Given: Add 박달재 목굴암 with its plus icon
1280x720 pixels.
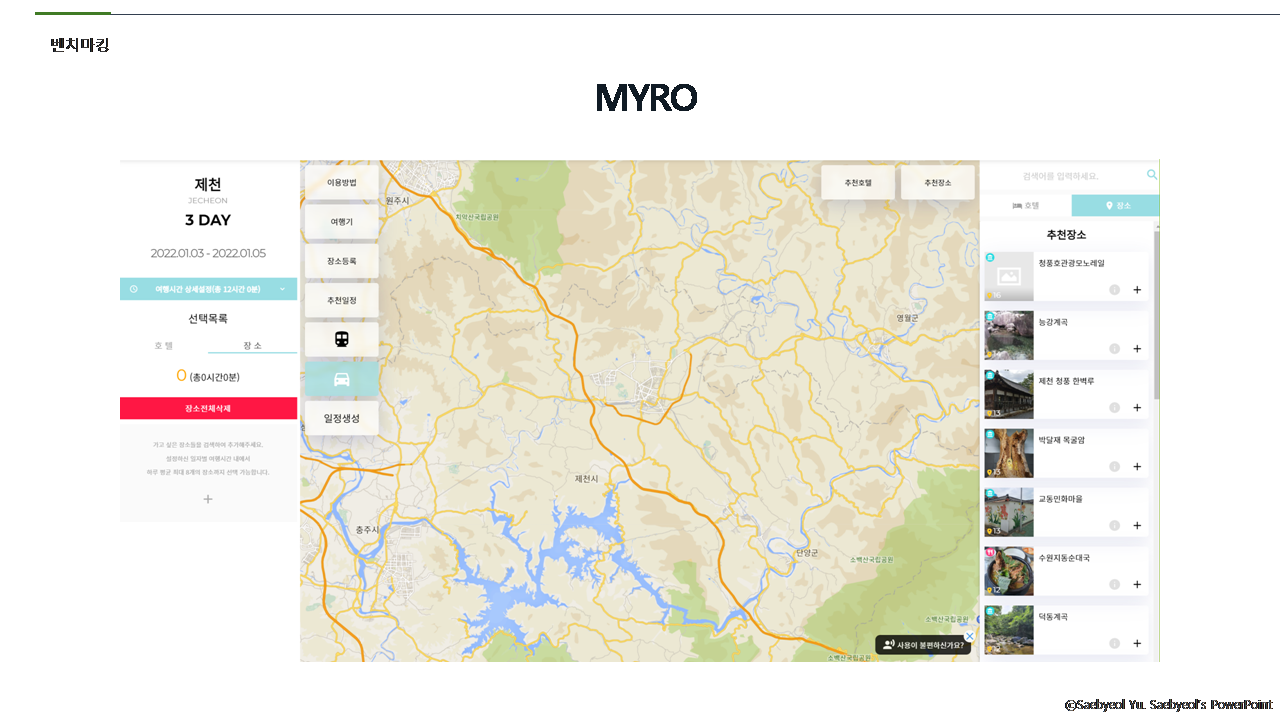Looking at the screenshot, I should coord(1137,467).
